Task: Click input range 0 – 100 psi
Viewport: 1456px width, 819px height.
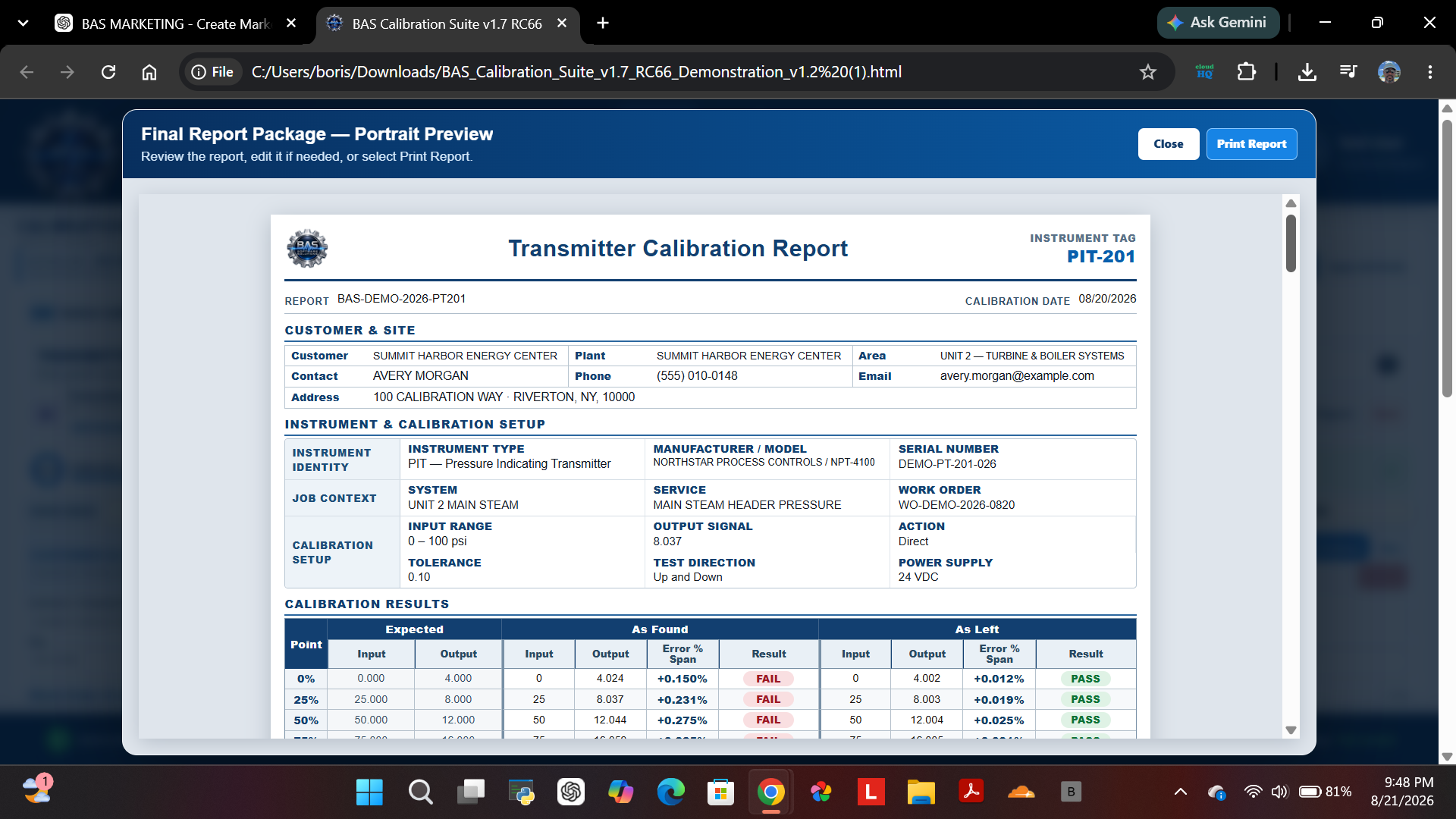Action: [x=438, y=541]
